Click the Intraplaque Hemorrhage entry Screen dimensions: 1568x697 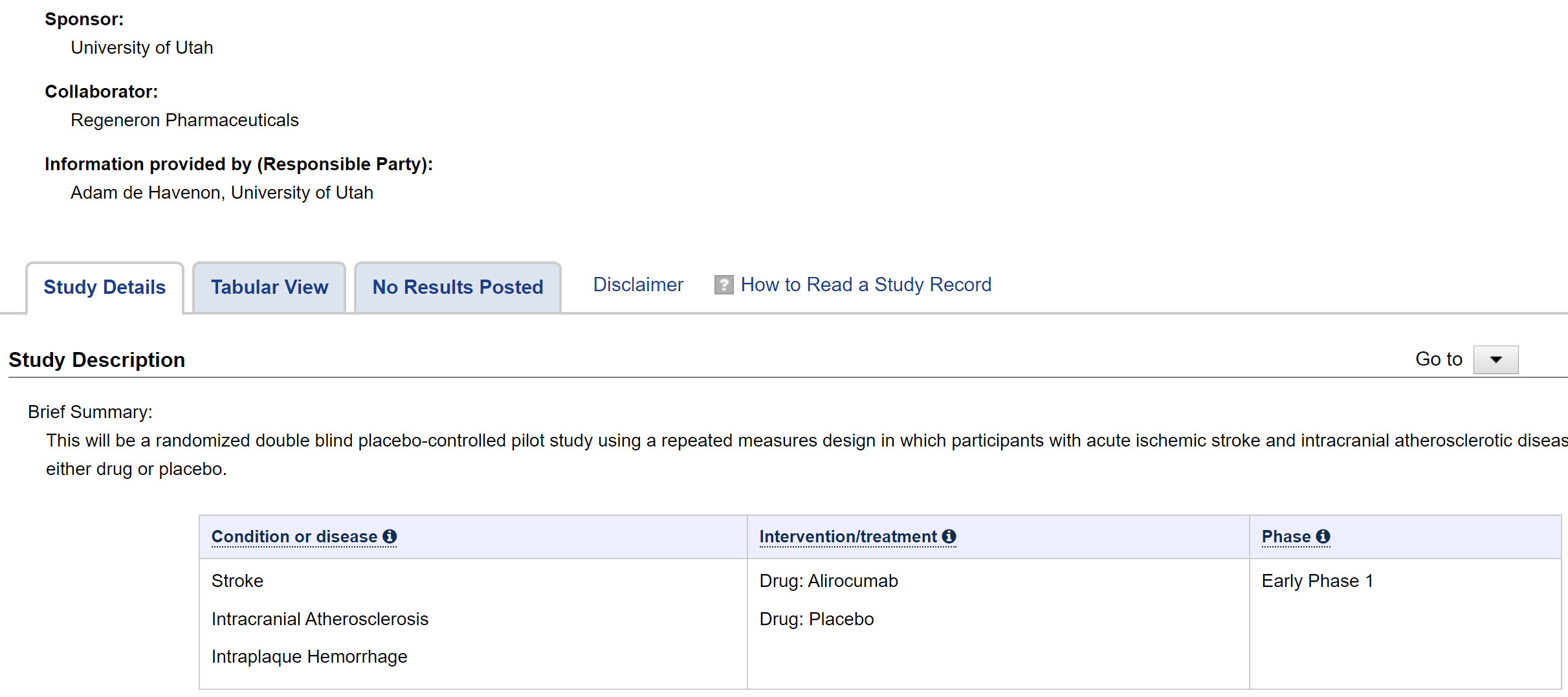tap(309, 657)
